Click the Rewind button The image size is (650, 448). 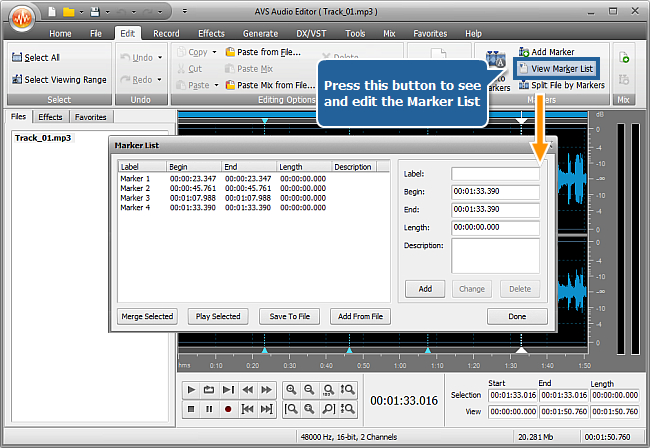(247, 390)
